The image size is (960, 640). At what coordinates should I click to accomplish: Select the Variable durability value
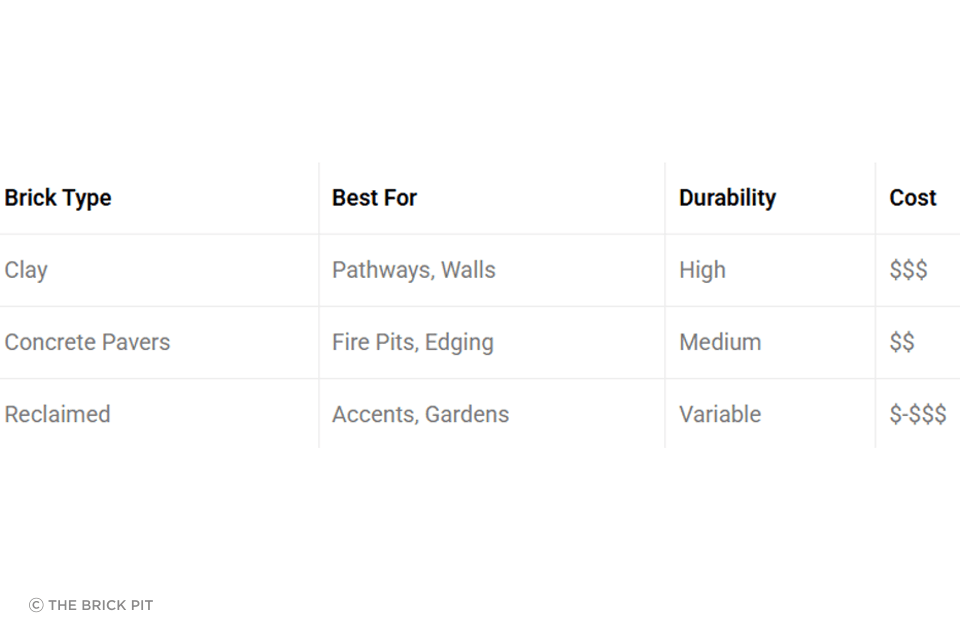coord(720,414)
